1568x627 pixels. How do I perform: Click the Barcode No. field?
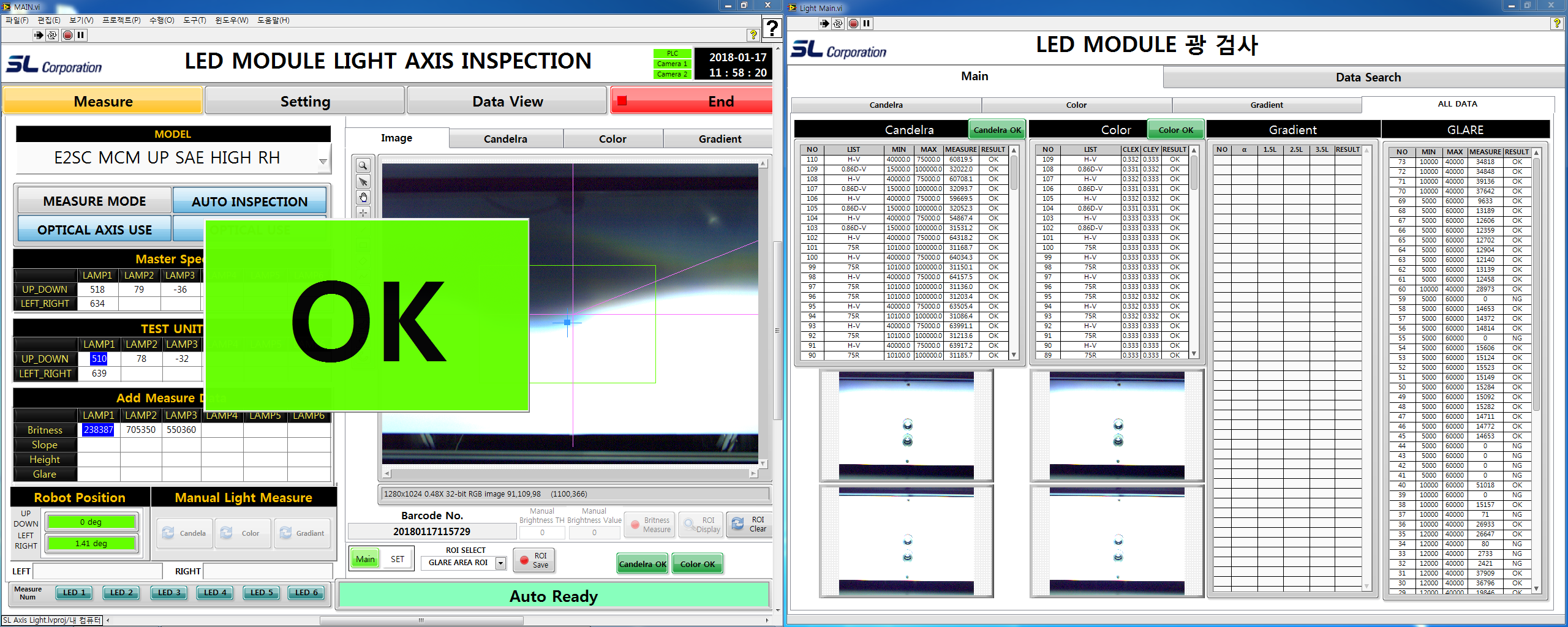[x=431, y=531]
